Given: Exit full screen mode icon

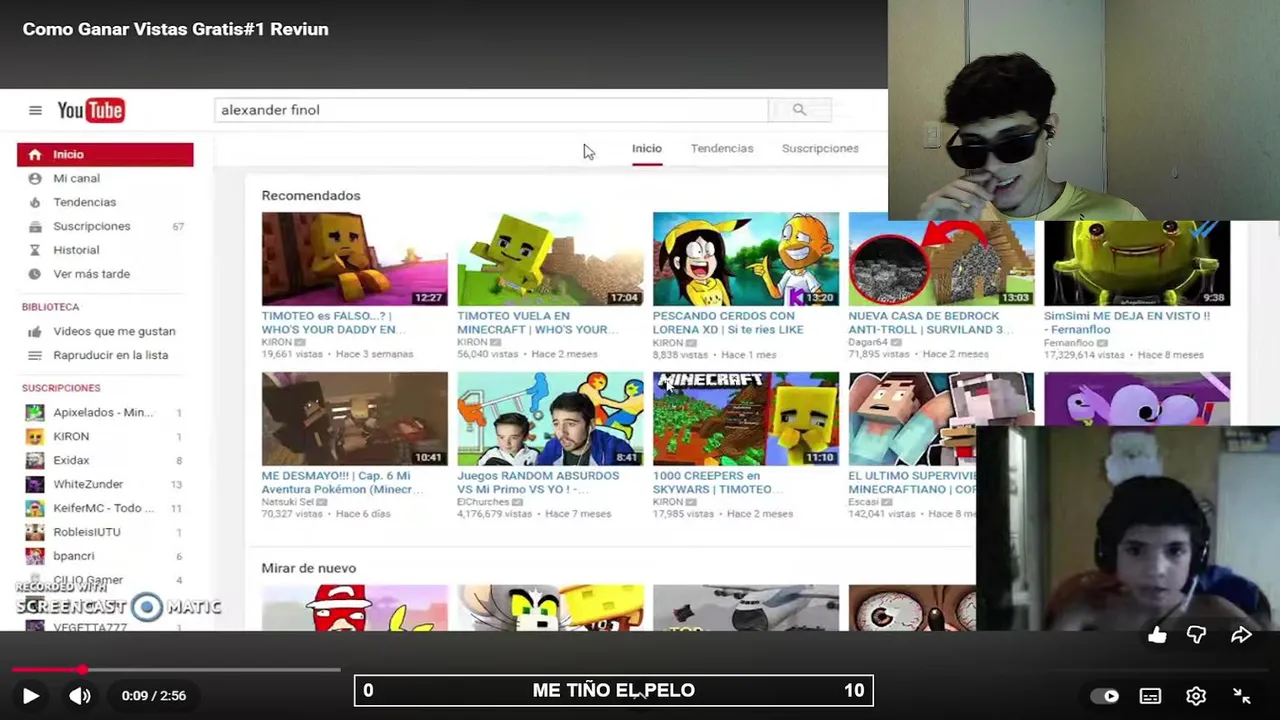Looking at the screenshot, I should point(1242,696).
